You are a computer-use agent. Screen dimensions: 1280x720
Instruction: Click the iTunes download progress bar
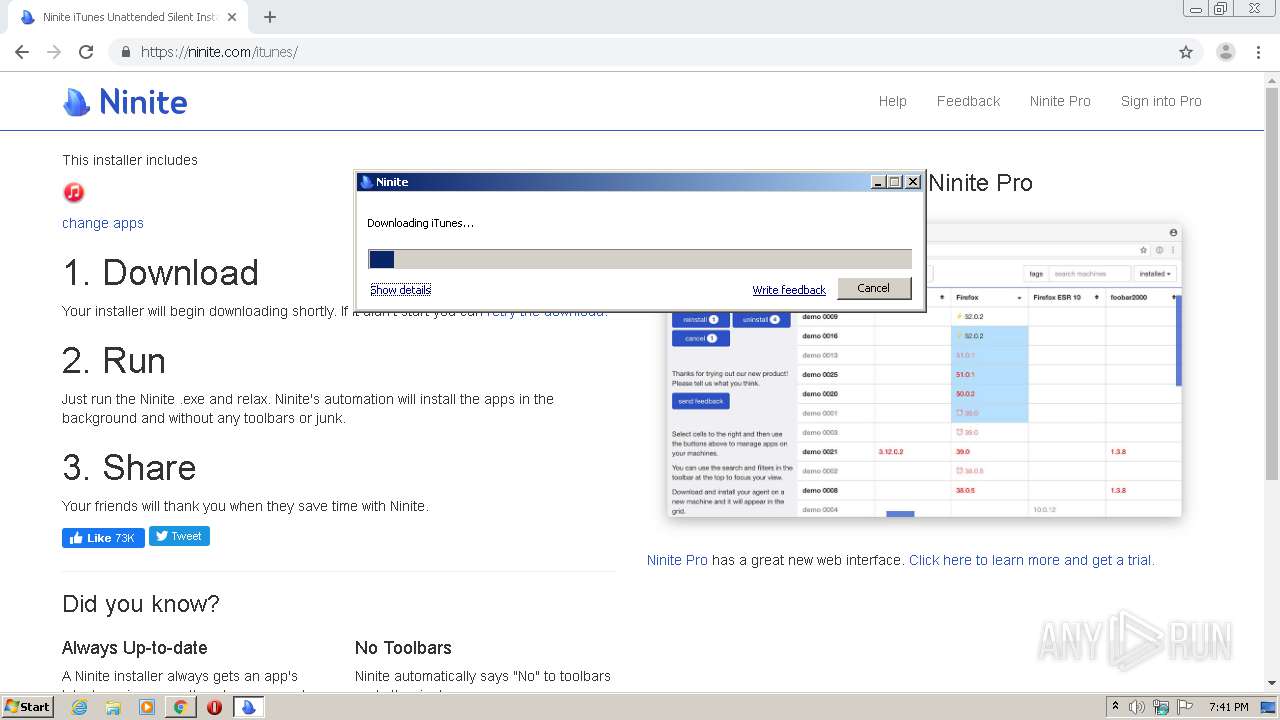tap(640, 259)
